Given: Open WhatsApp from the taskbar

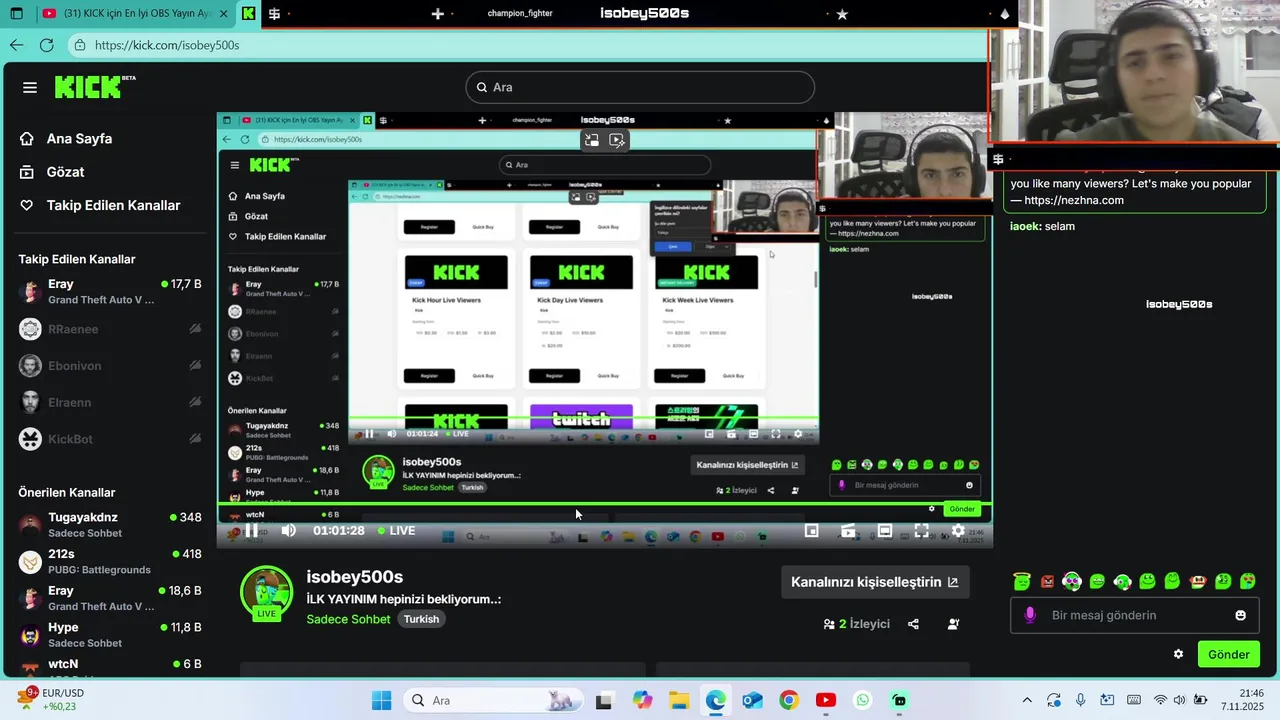Looking at the screenshot, I should [x=862, y=700].
